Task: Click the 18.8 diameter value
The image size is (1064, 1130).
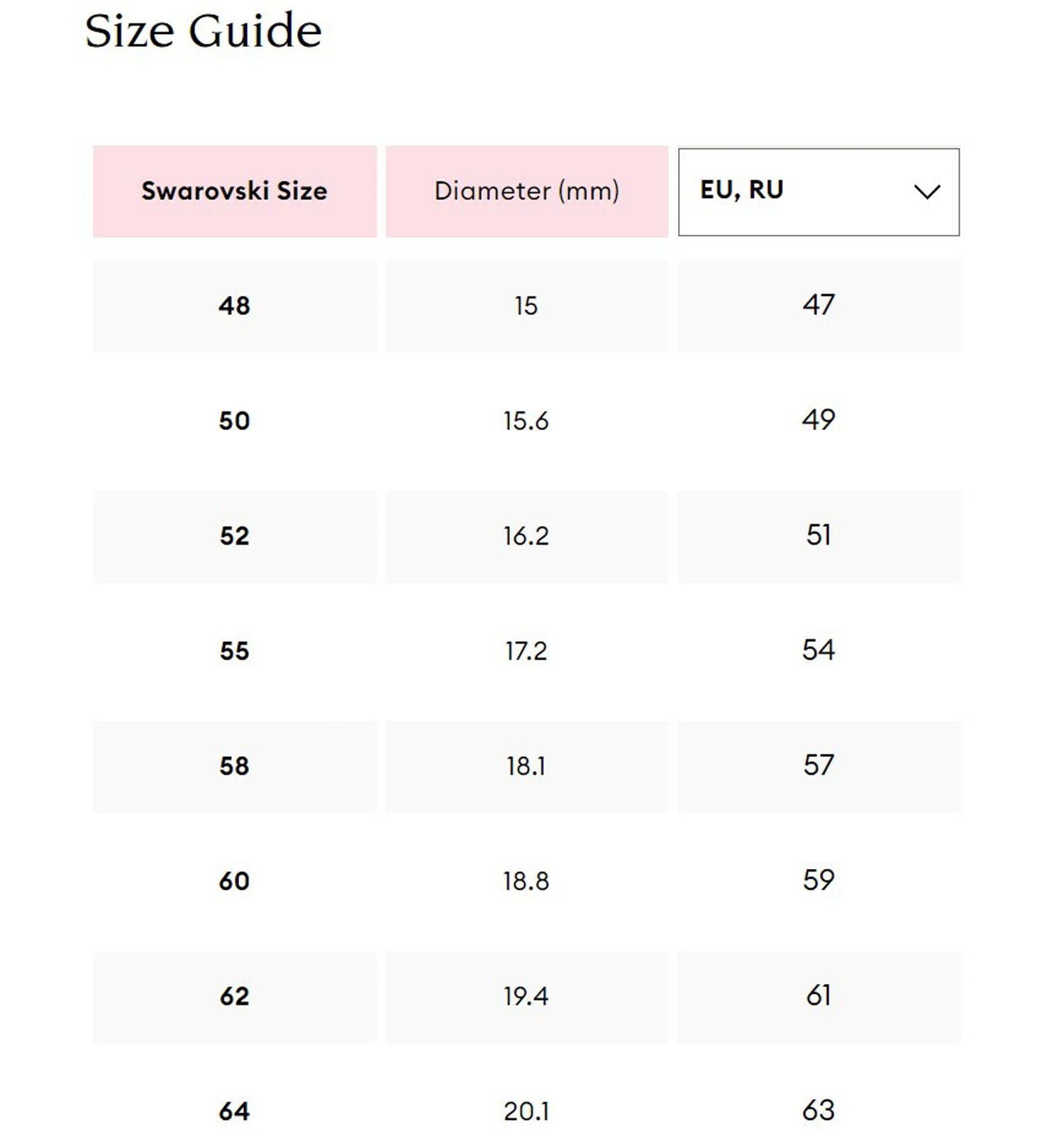Action: [526, 881]
